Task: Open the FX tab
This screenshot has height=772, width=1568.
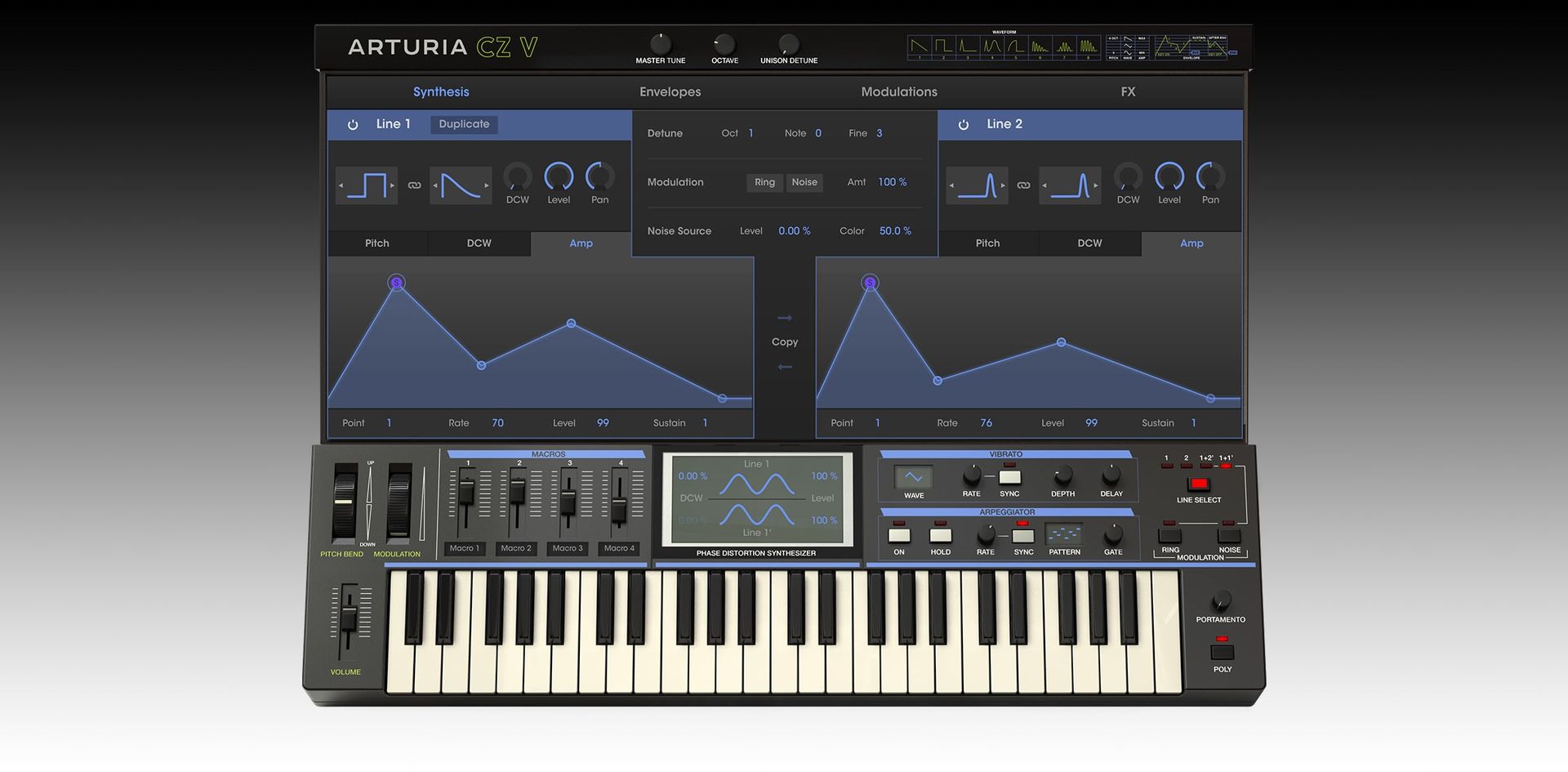Action: click(x=1128, y=91)
